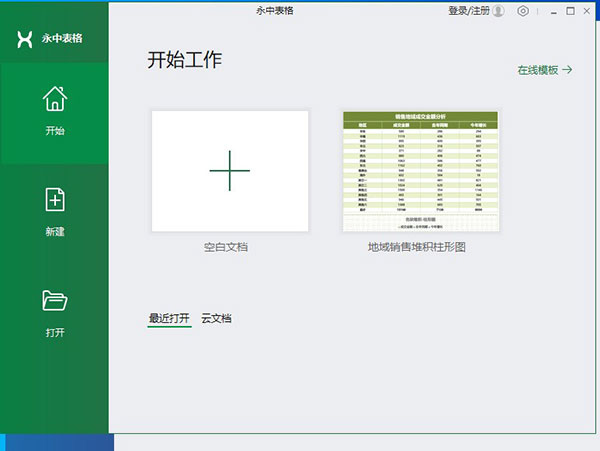Open the 地域销售堆积柱形图 template thumbnail
The width and height of the screenshot is (600, 451).
(421, 171)
